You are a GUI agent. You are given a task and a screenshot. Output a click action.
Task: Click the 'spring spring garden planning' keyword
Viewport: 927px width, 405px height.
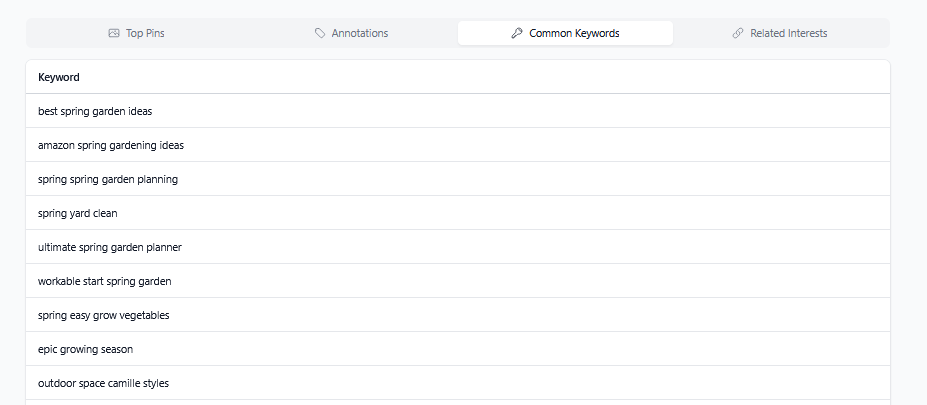(x=108, y=179)
